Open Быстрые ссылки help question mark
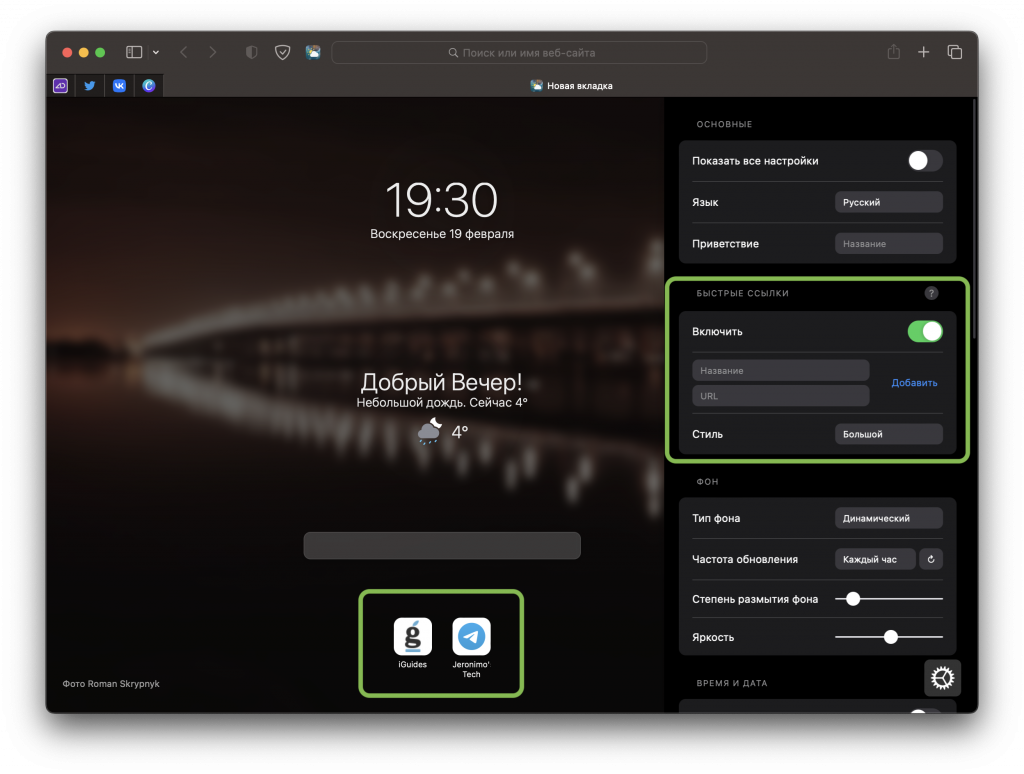This screenshot has width=1024, height=774. click(931, 293)
